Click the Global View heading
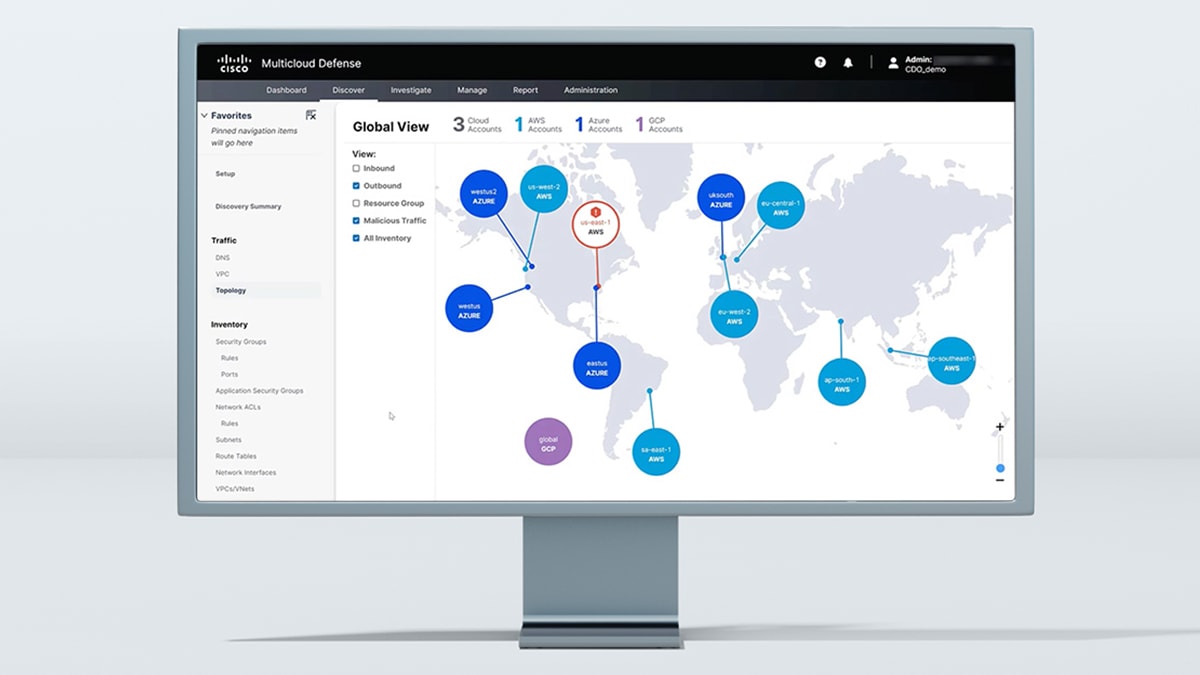The width and height of the screenshot is (1200, 675). (391, 127)
